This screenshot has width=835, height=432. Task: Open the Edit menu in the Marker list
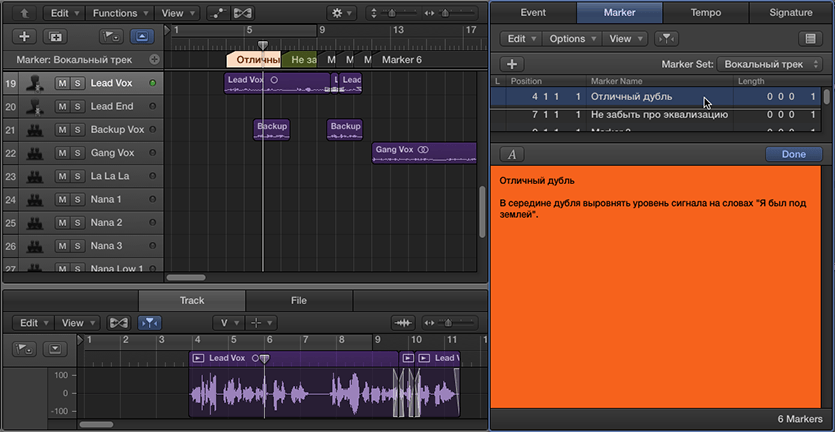click(521, 38)
